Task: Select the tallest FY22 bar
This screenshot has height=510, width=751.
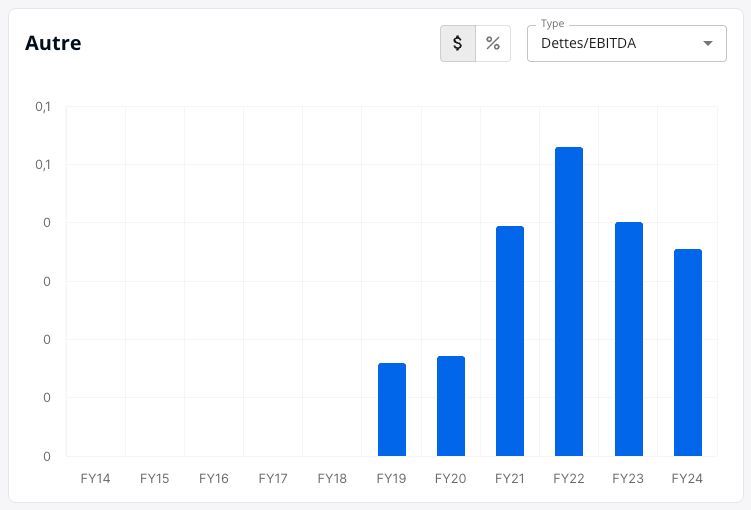Action: point(569,301)
